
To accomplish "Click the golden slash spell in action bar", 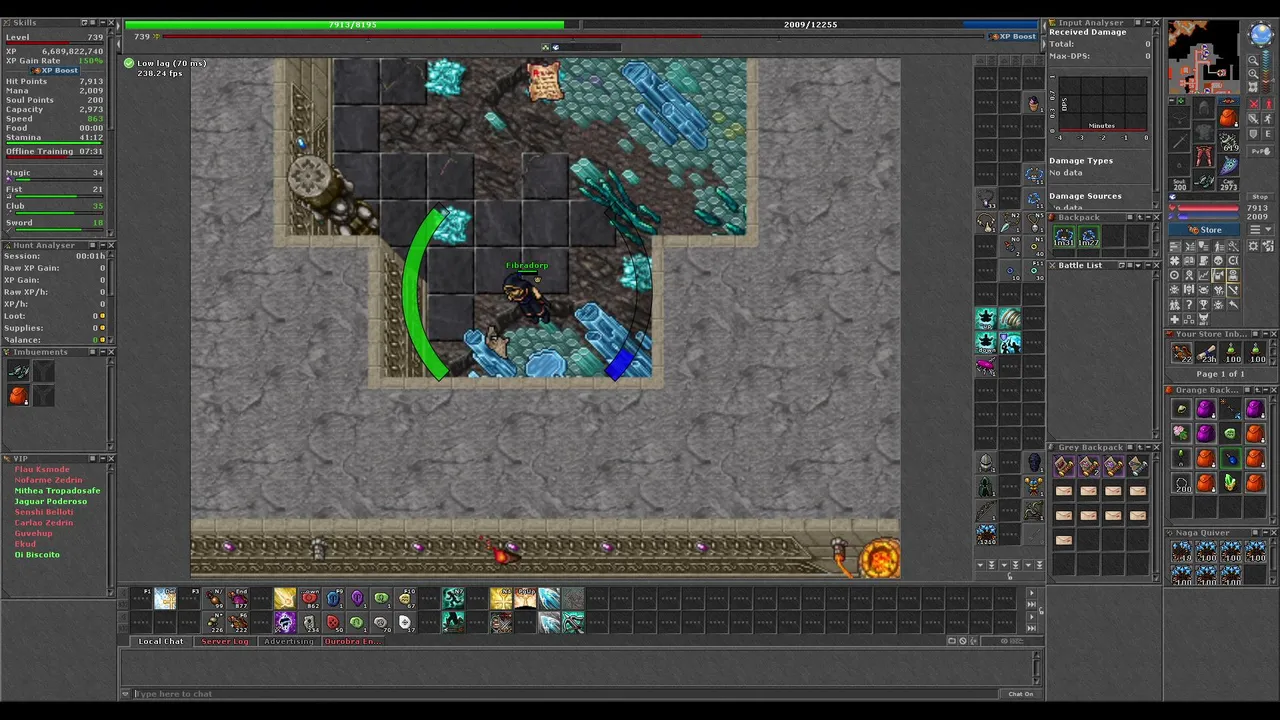I will coord(285,598).
